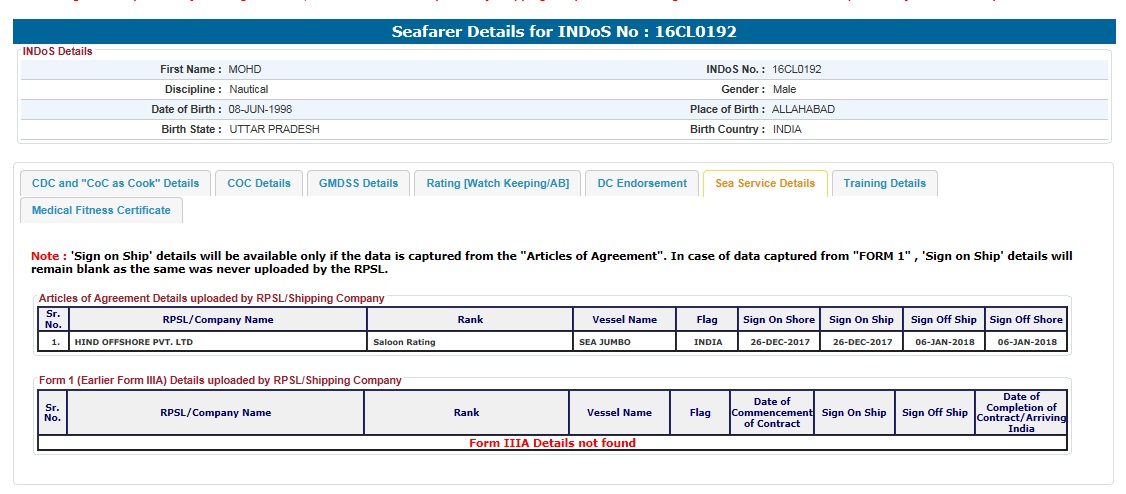This screenshot has height=494, width=1126.
Task: Select the Sea Service Details tab
Action: 765,183
